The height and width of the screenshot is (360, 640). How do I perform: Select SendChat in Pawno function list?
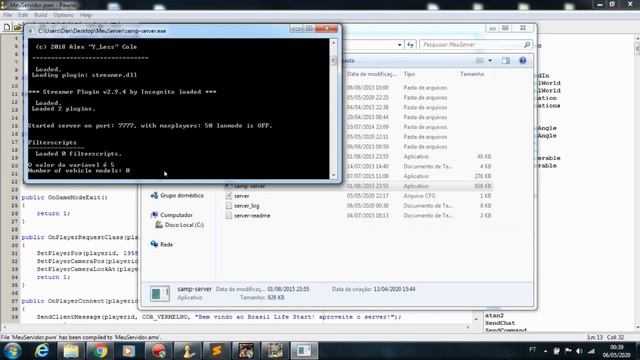(500, 323)
